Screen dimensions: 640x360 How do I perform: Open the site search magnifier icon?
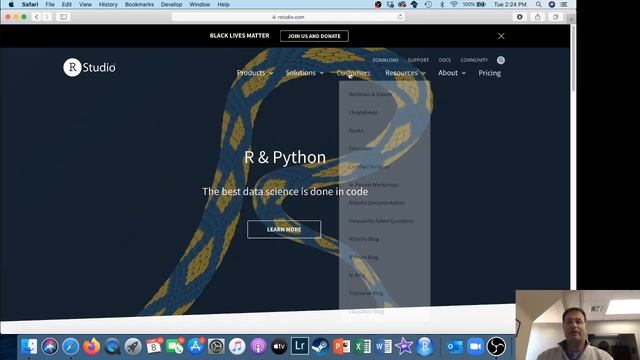point(501,60)
